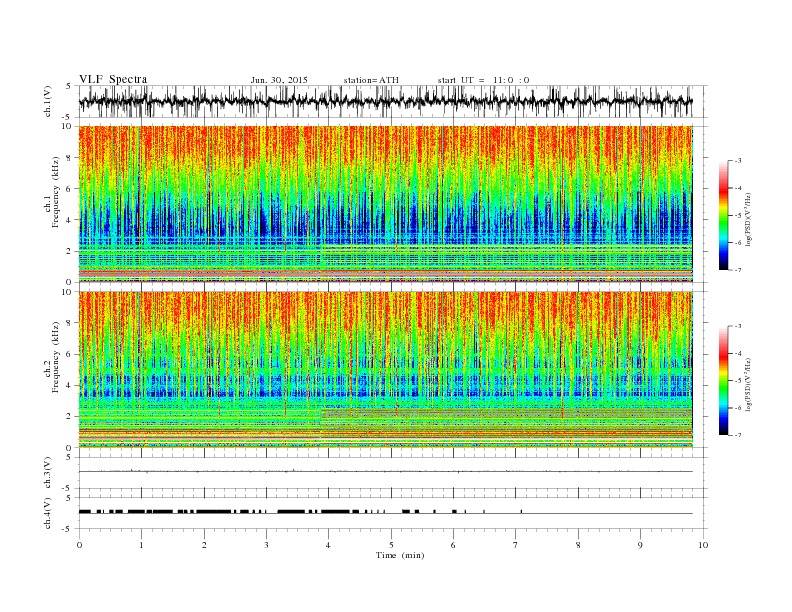Image resolution: width=792 pixels, height=612 pixels.
Task: Click the time axis tick label '8'
Action: (578, 545)
